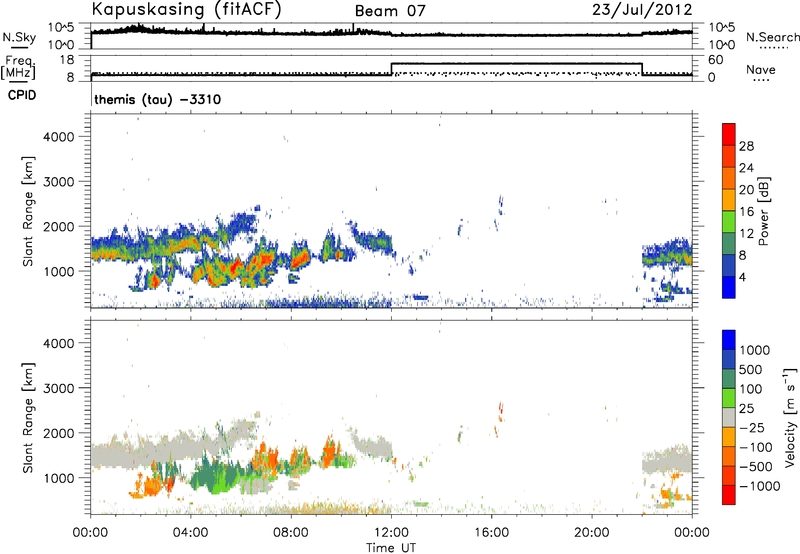This screenshot has width=800, height=554.
Task: Click the 'Power [dB]' color bar title
Action: pos(763,211)
